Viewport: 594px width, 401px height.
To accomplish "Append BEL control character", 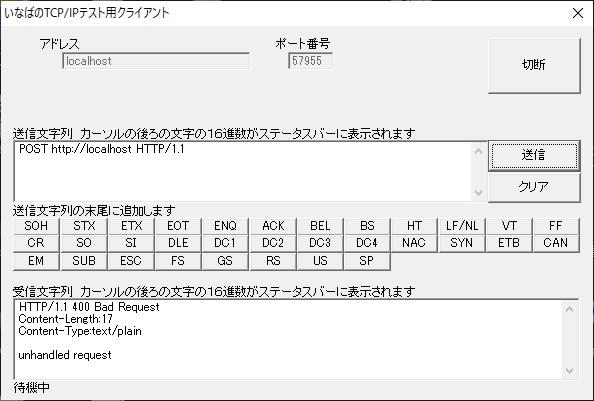I will 320,226.
